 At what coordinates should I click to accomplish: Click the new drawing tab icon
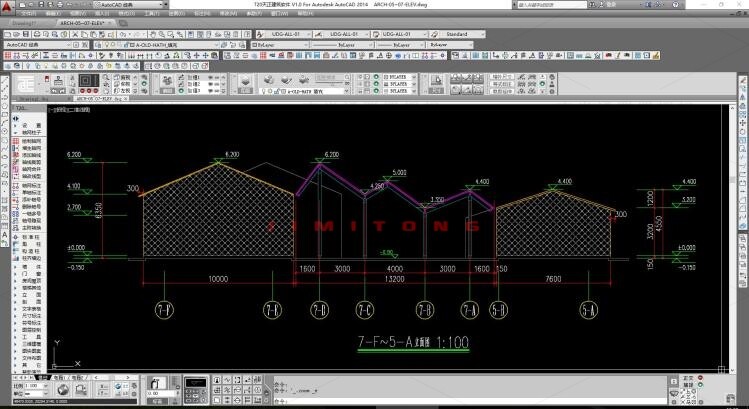[123, 23]
